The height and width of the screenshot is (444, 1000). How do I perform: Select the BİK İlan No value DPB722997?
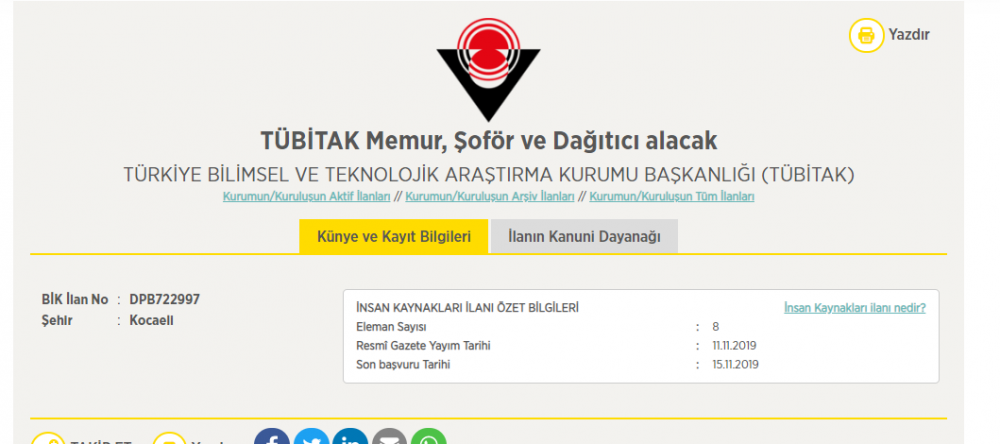[x=165, y=299]
